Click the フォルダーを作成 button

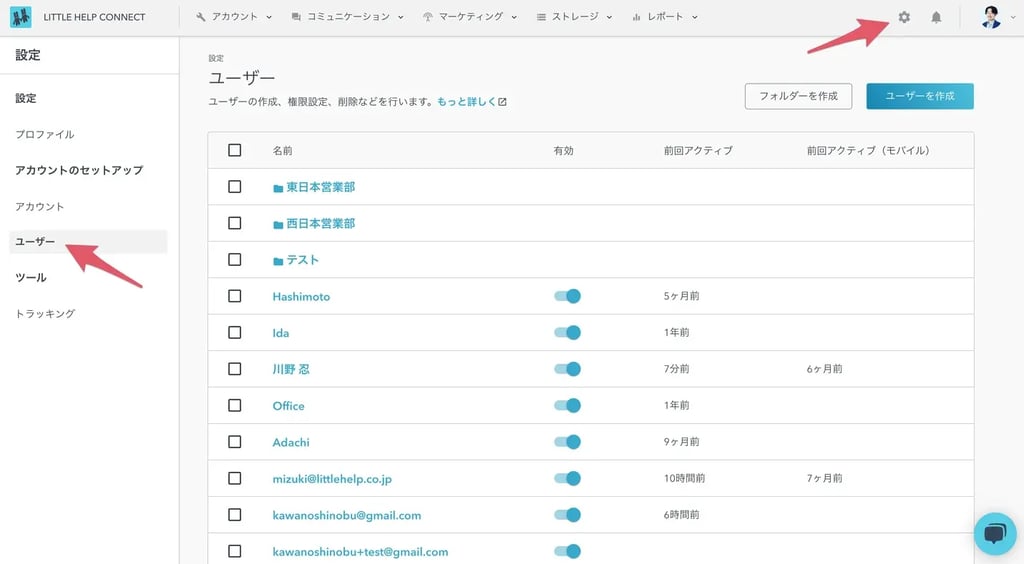[x=798, y=96]
